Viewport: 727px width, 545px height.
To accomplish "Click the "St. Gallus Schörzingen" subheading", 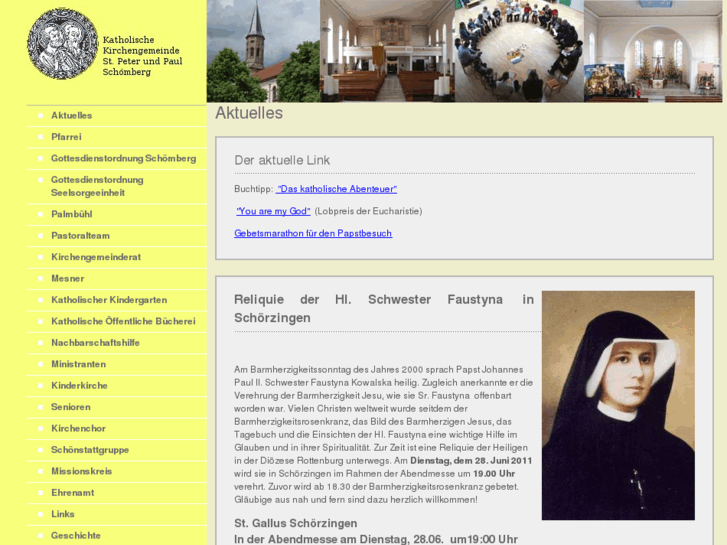I will point(296,523).
